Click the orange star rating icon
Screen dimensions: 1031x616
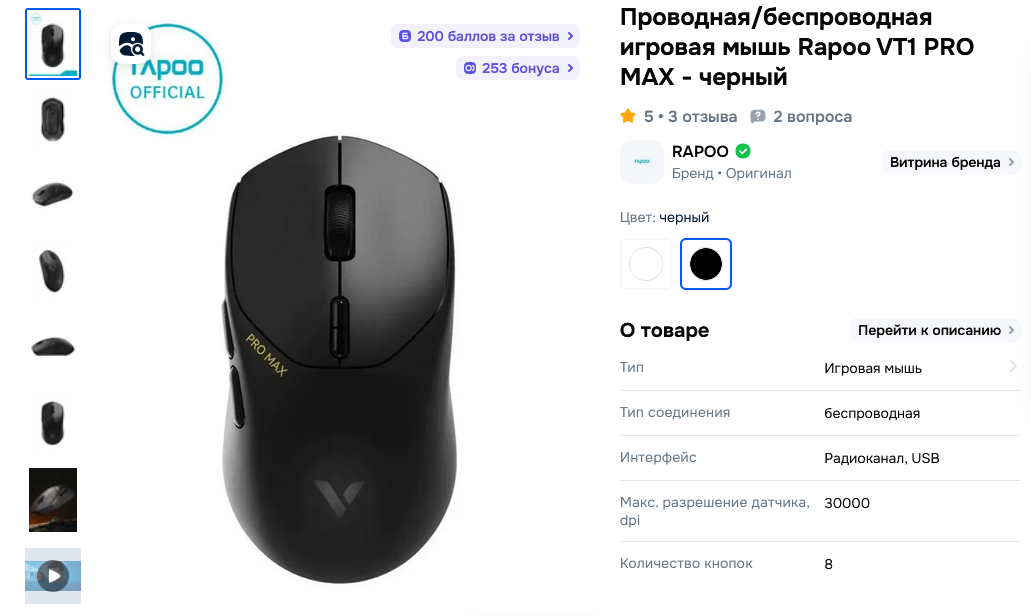[x=628, y=116]
